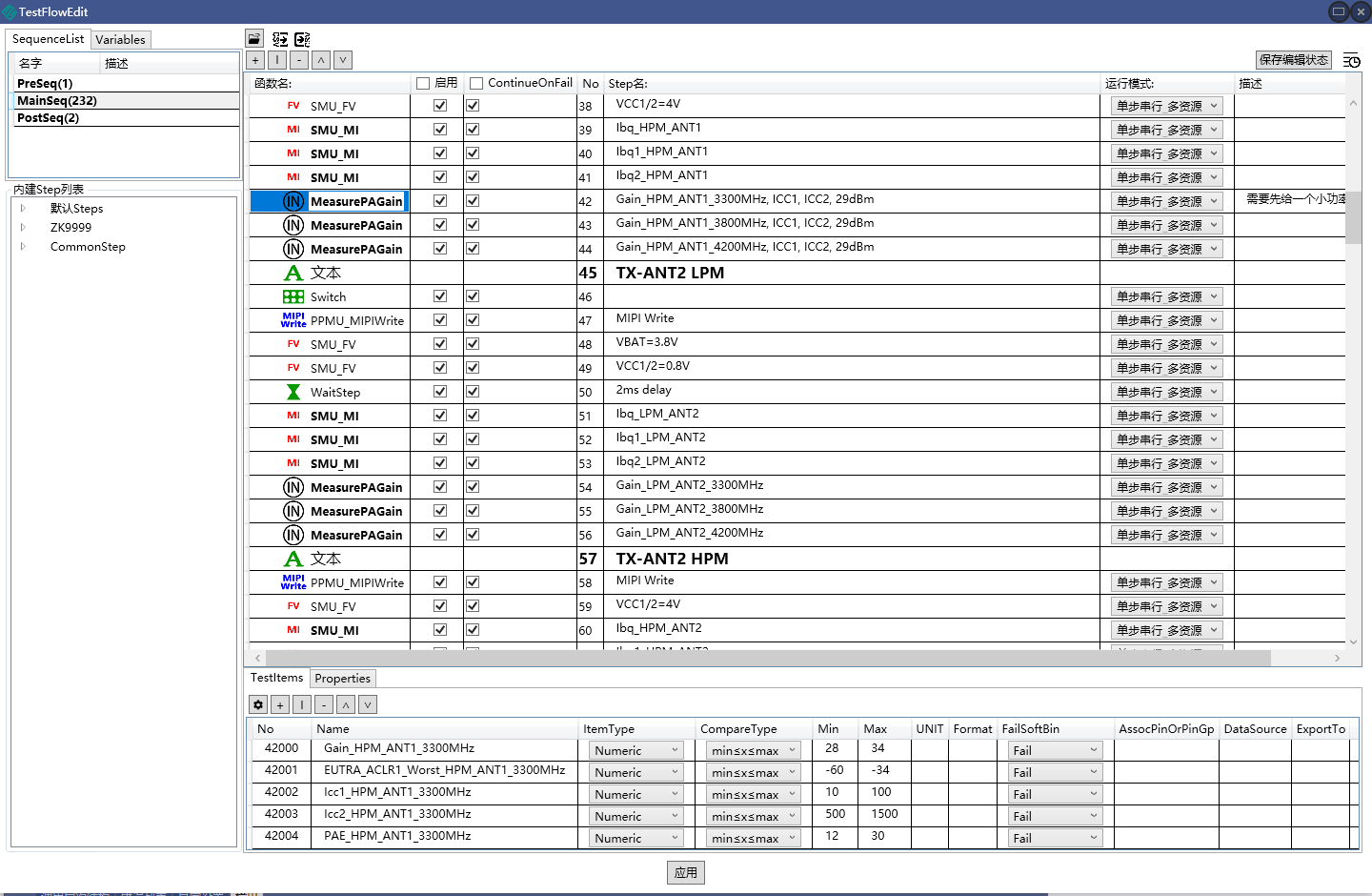Switch to the TestItems tab

(276, 678)
